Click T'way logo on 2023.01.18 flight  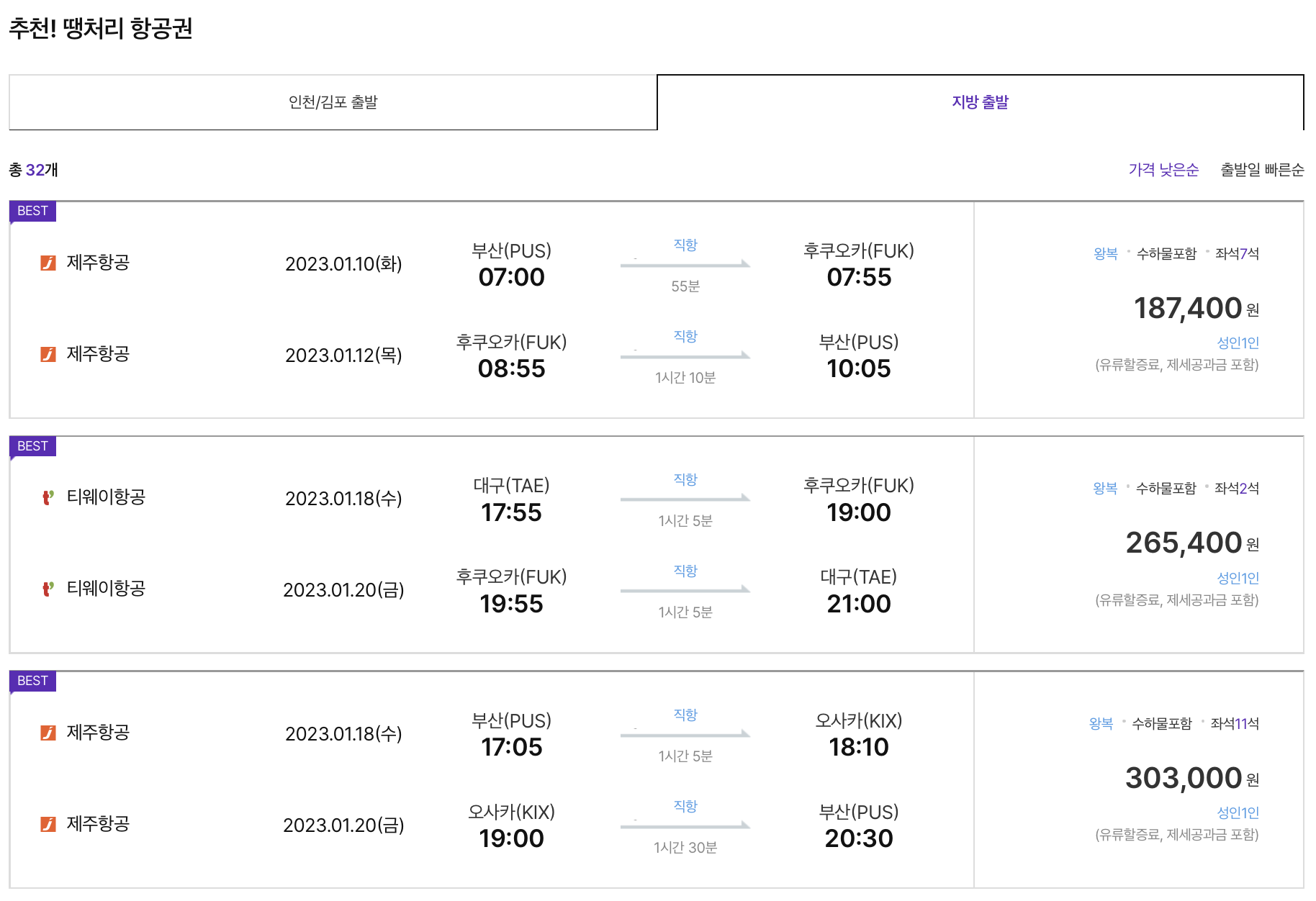48,497
